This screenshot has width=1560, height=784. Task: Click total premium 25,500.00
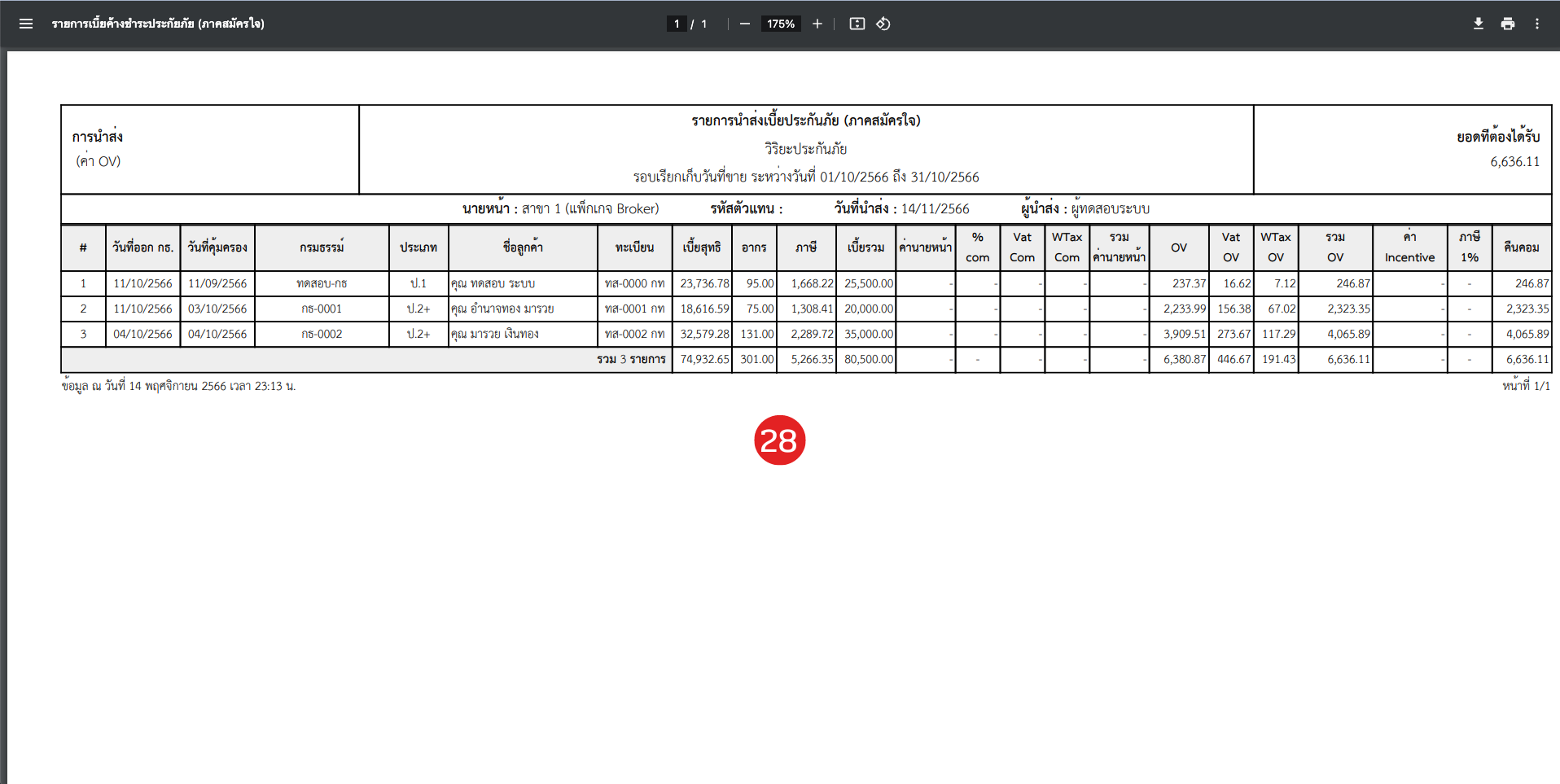coord(869,283)
